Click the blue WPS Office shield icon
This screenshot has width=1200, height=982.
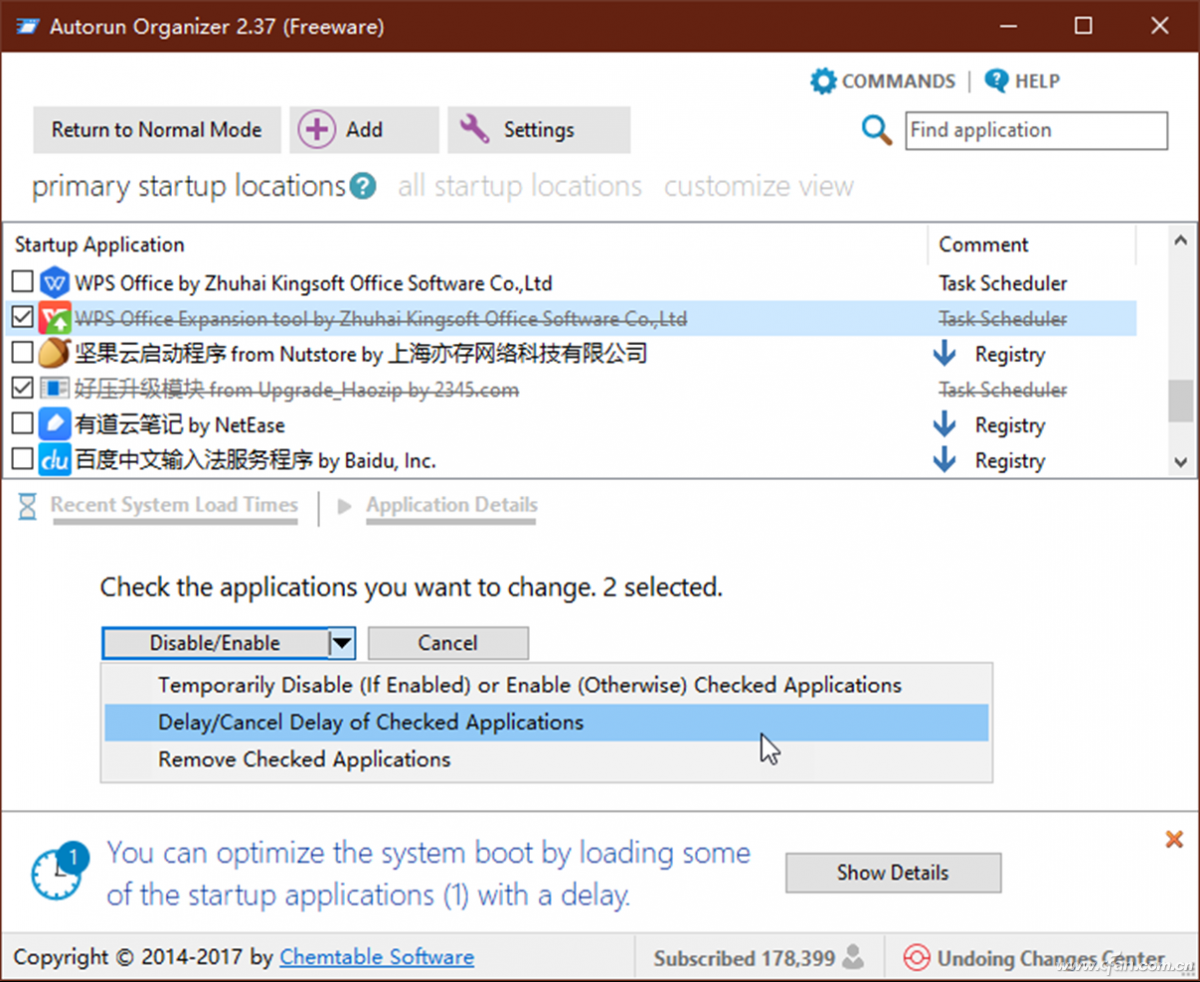[x=54, y=283]
